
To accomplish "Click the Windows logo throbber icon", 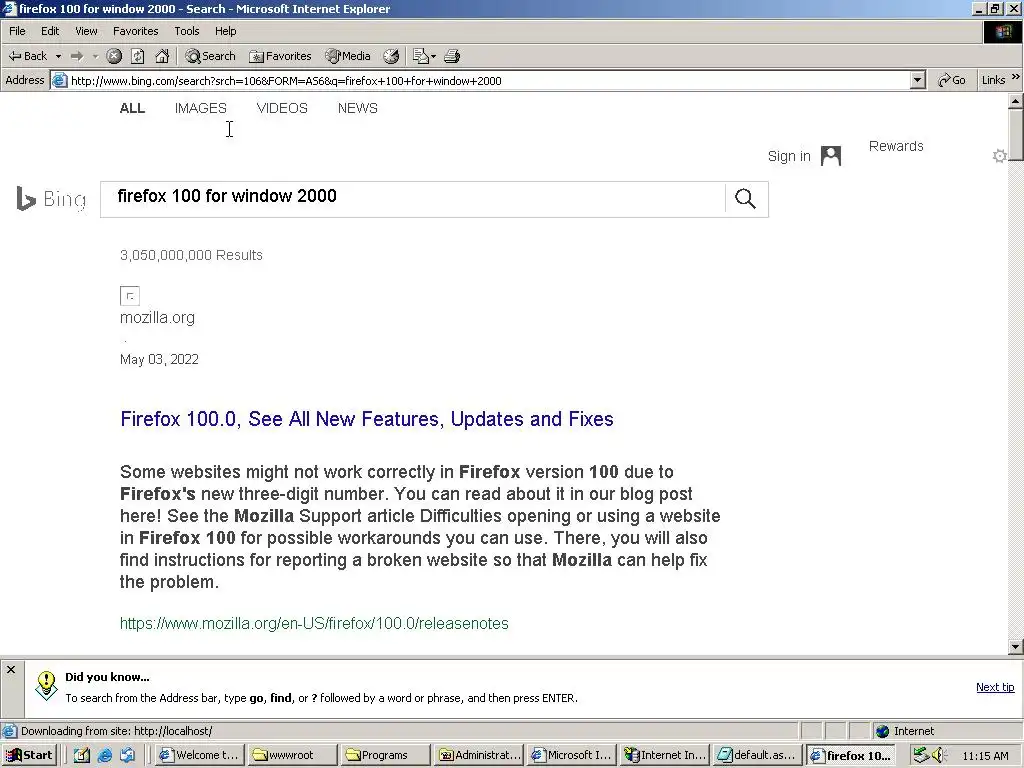I will [1003, 31].
